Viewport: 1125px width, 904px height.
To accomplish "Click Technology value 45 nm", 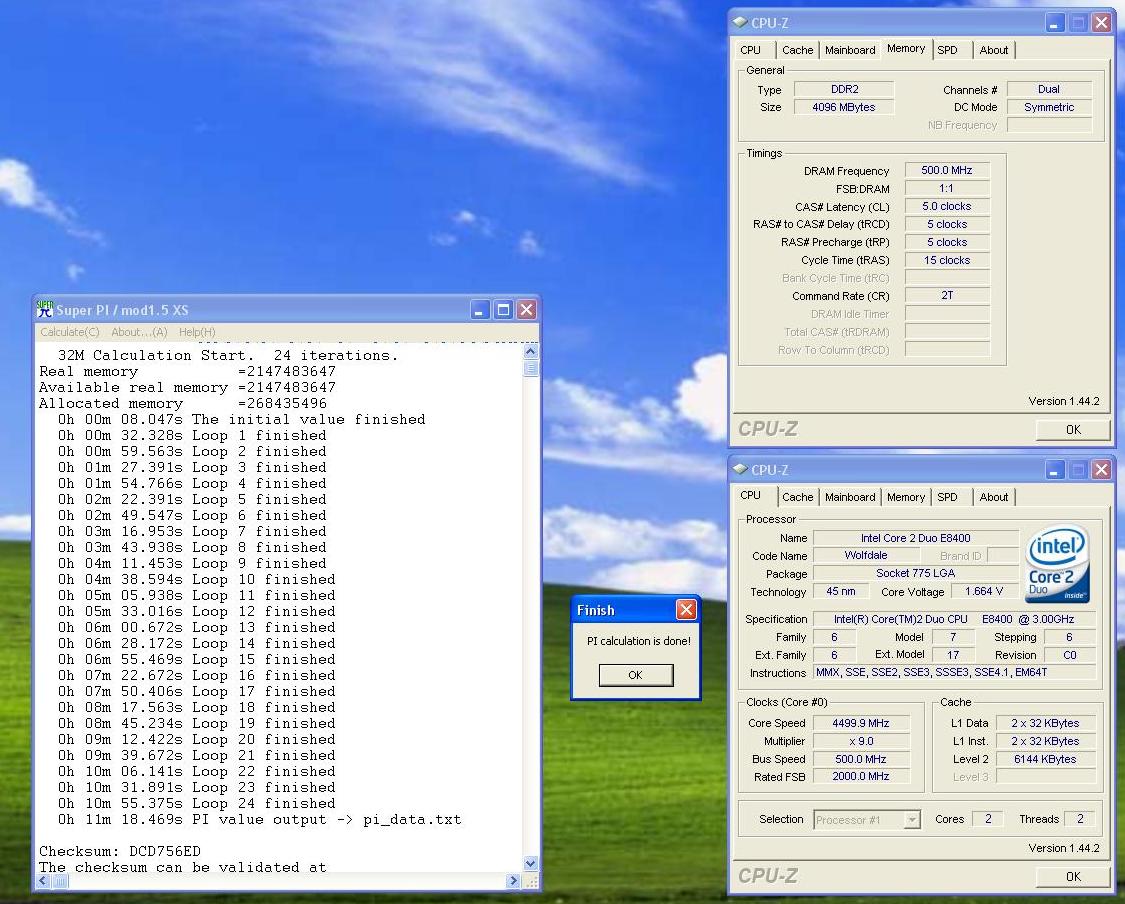I will pos(841,591).
